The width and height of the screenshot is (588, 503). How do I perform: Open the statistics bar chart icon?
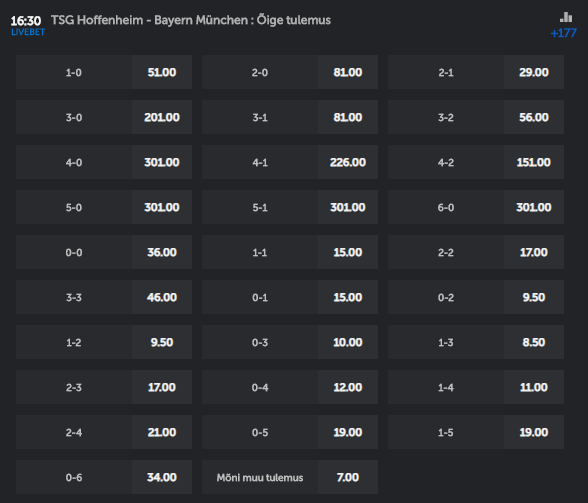click(566, 17)
